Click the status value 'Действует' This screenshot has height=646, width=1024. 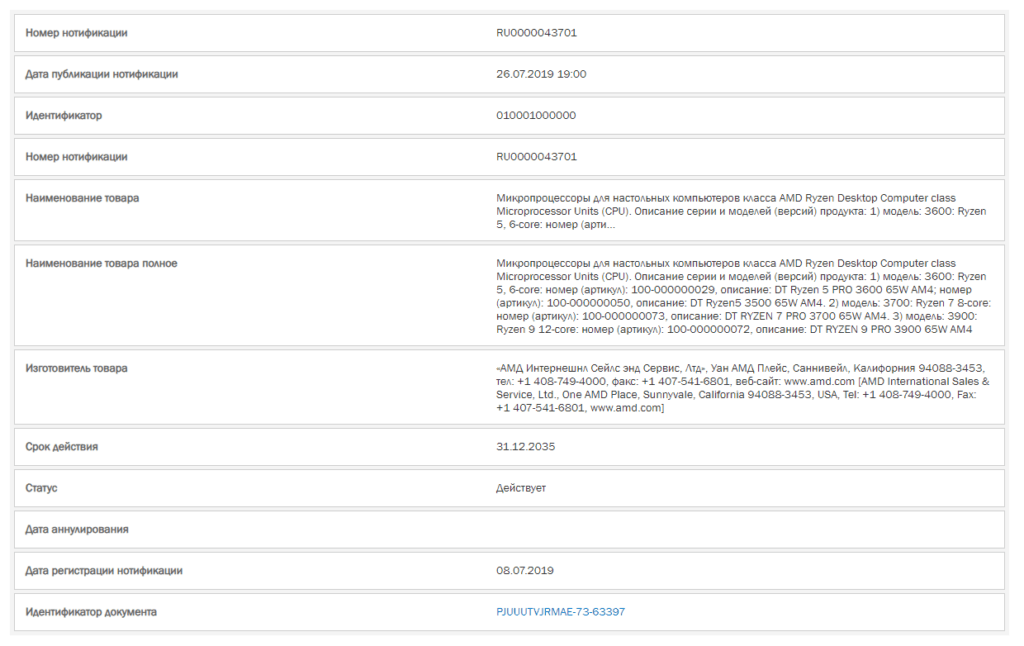pyautogui.click(x=521, y=488)
